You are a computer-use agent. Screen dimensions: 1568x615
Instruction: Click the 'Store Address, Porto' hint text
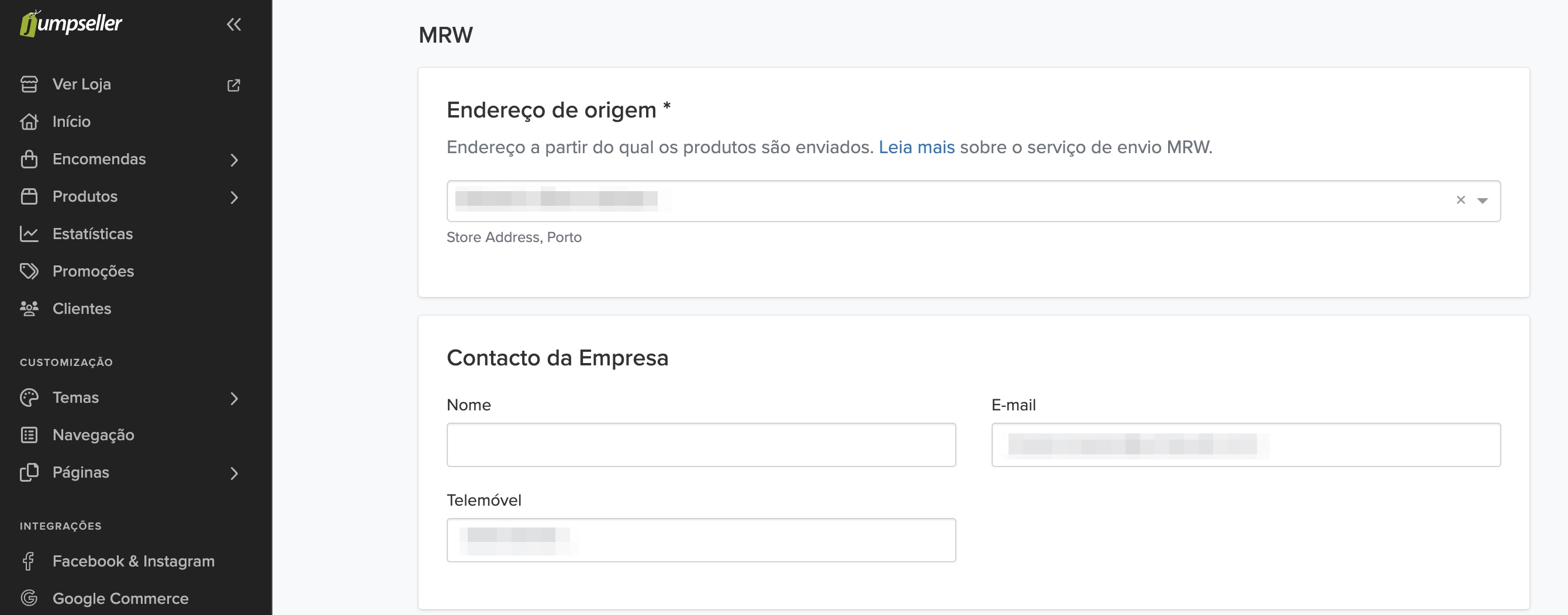514,237
